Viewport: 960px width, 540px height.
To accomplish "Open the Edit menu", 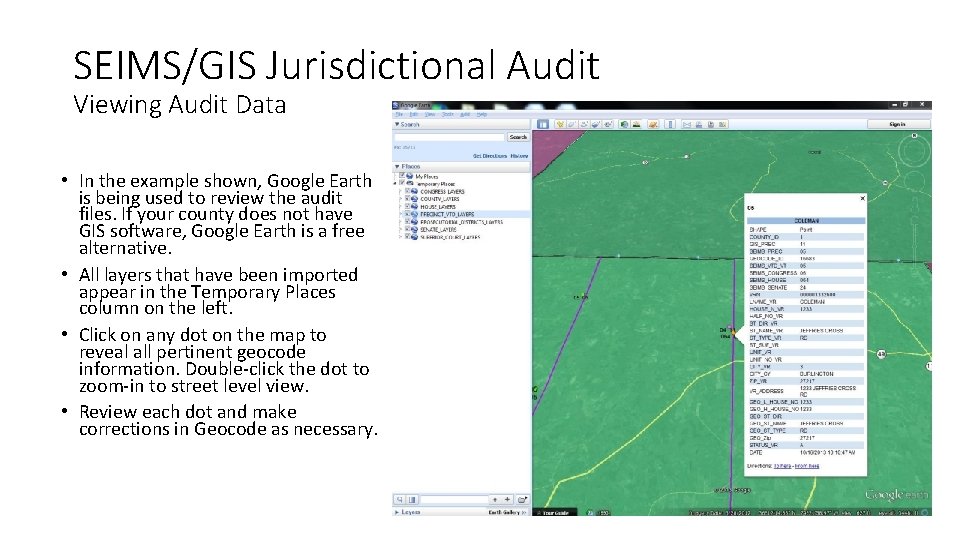I will pyautogui.click(x=413, y=114).
